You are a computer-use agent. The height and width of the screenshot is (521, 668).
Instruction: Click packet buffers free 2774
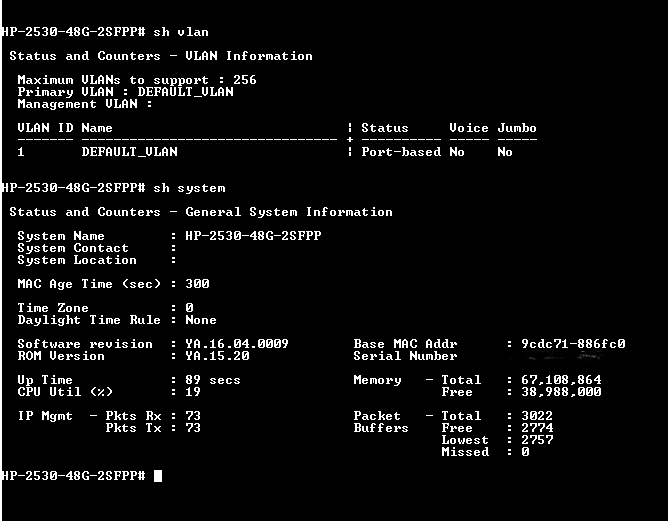point(537,428)
